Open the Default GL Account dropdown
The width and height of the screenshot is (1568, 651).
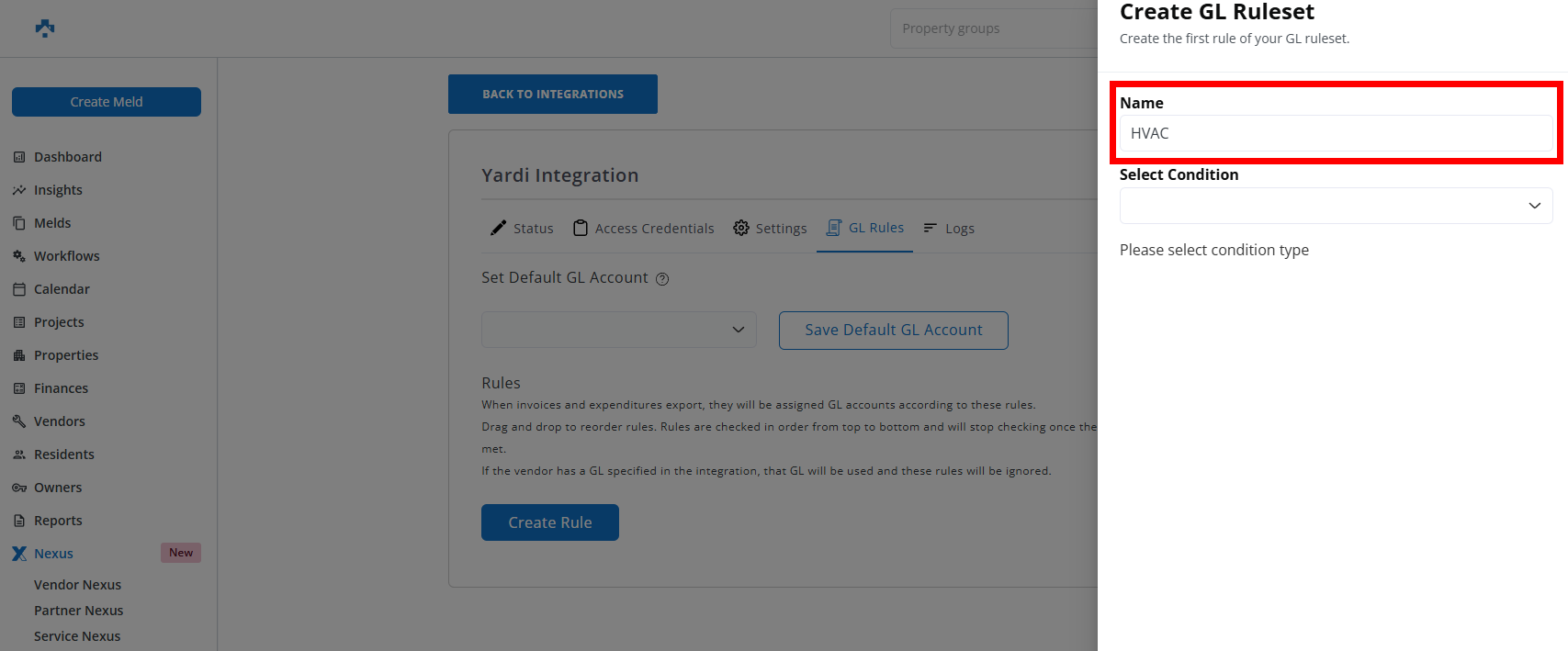pos(618,330)
